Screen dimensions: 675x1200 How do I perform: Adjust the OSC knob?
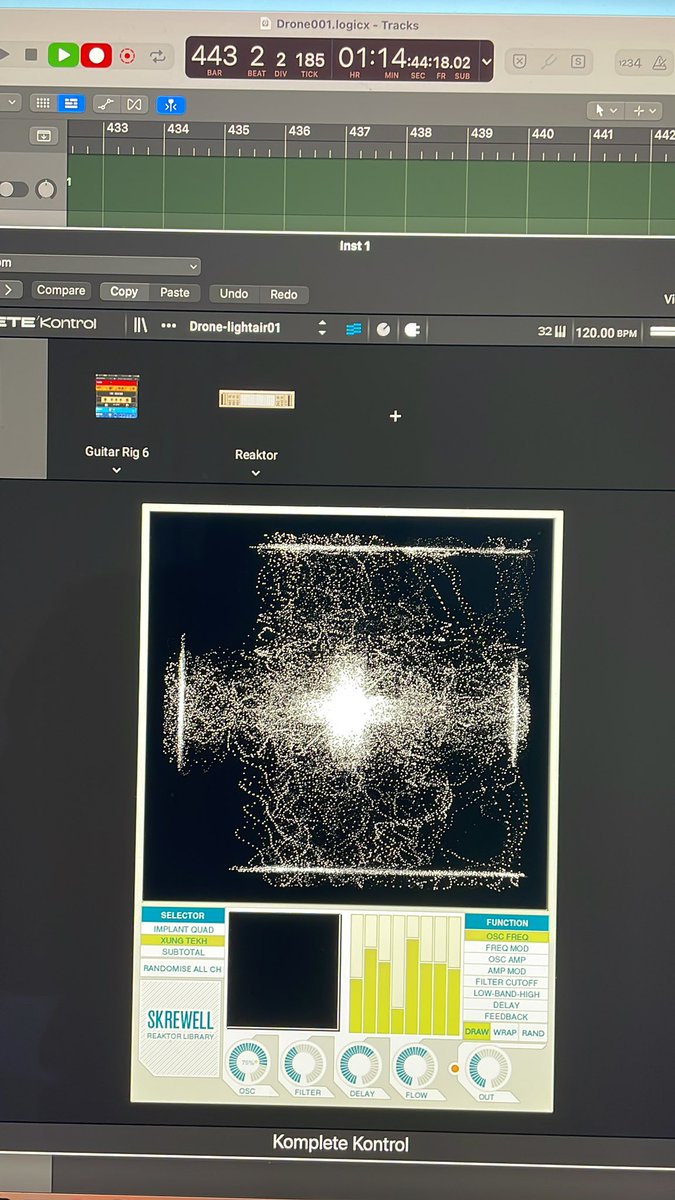point(247,1063)
